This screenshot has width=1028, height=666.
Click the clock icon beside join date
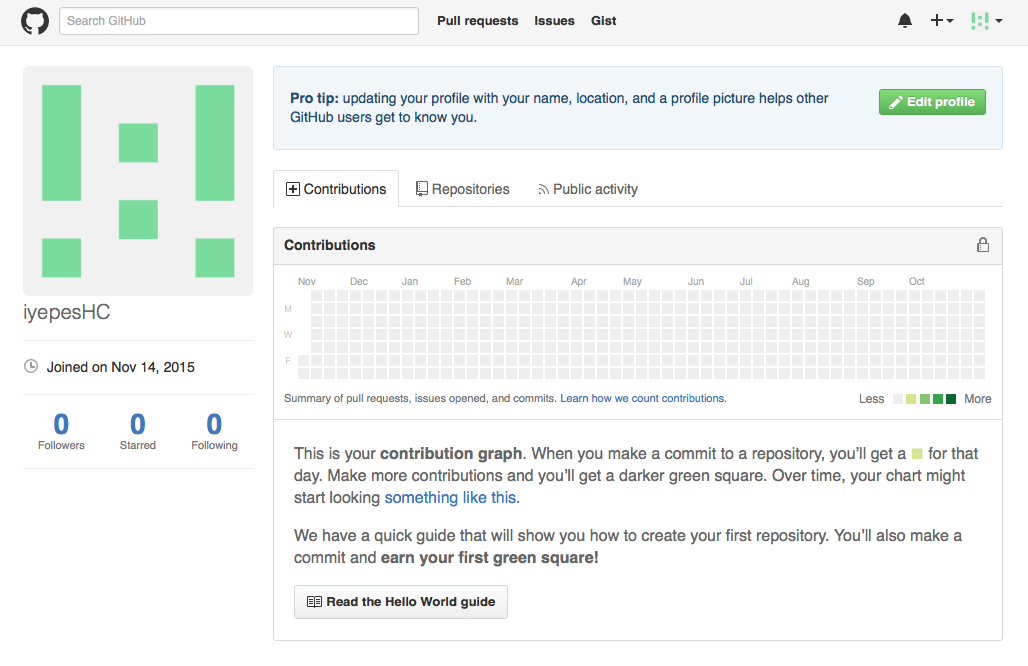tap(31, 367)
